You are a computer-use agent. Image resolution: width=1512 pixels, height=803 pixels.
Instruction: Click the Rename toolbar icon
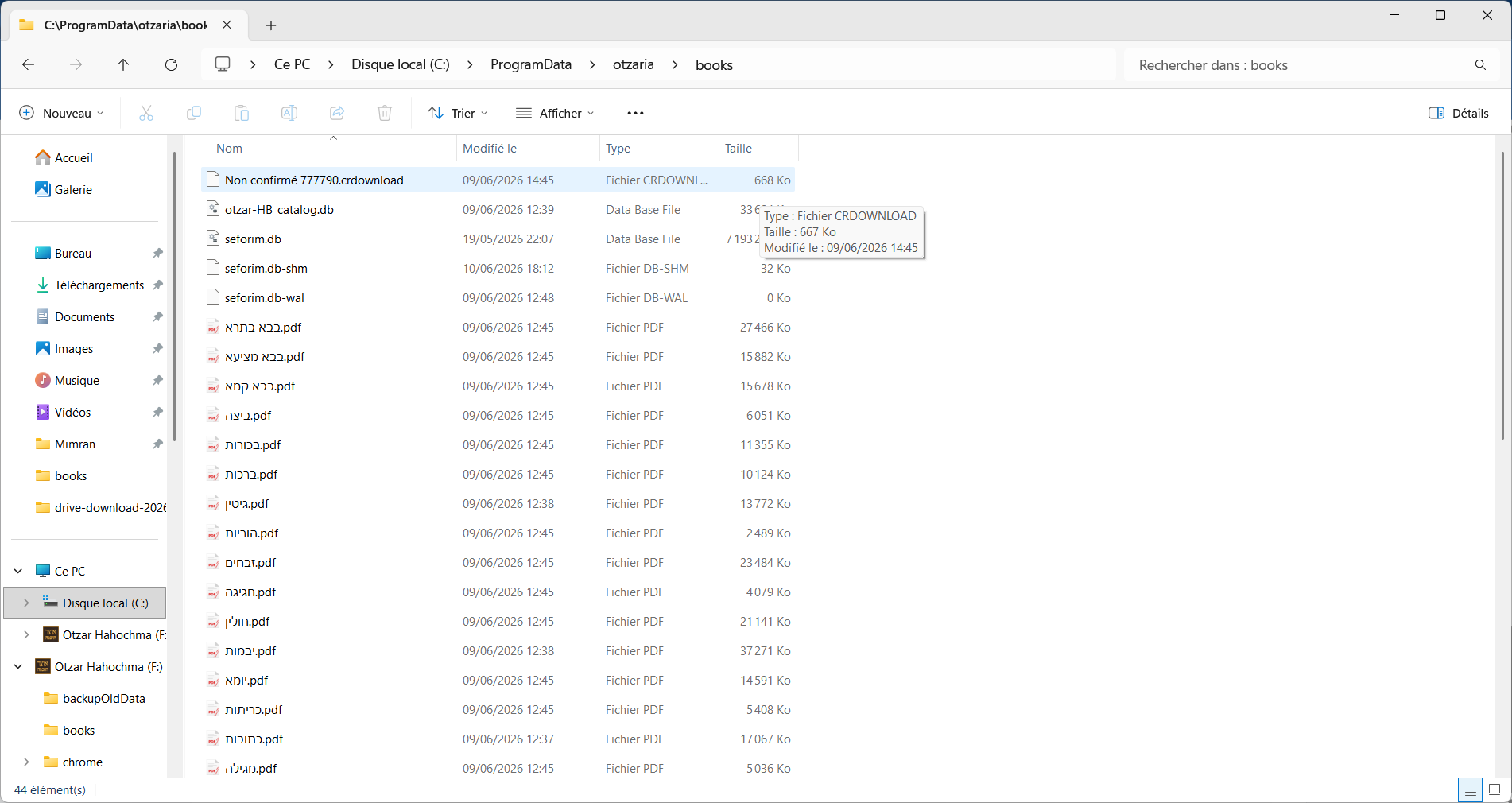289,113
